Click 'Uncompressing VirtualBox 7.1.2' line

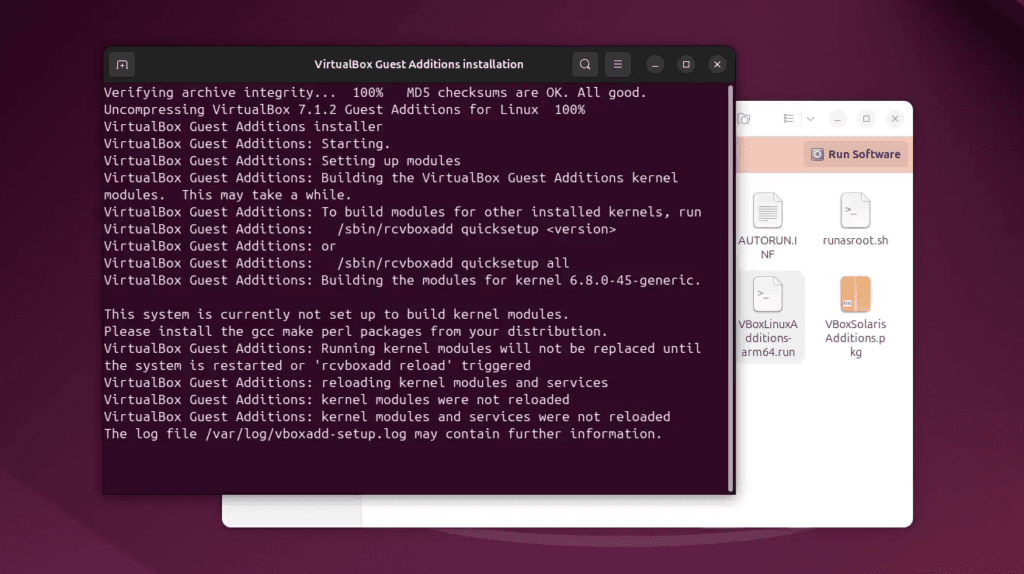pyautogui.click(x=344, y=110)
